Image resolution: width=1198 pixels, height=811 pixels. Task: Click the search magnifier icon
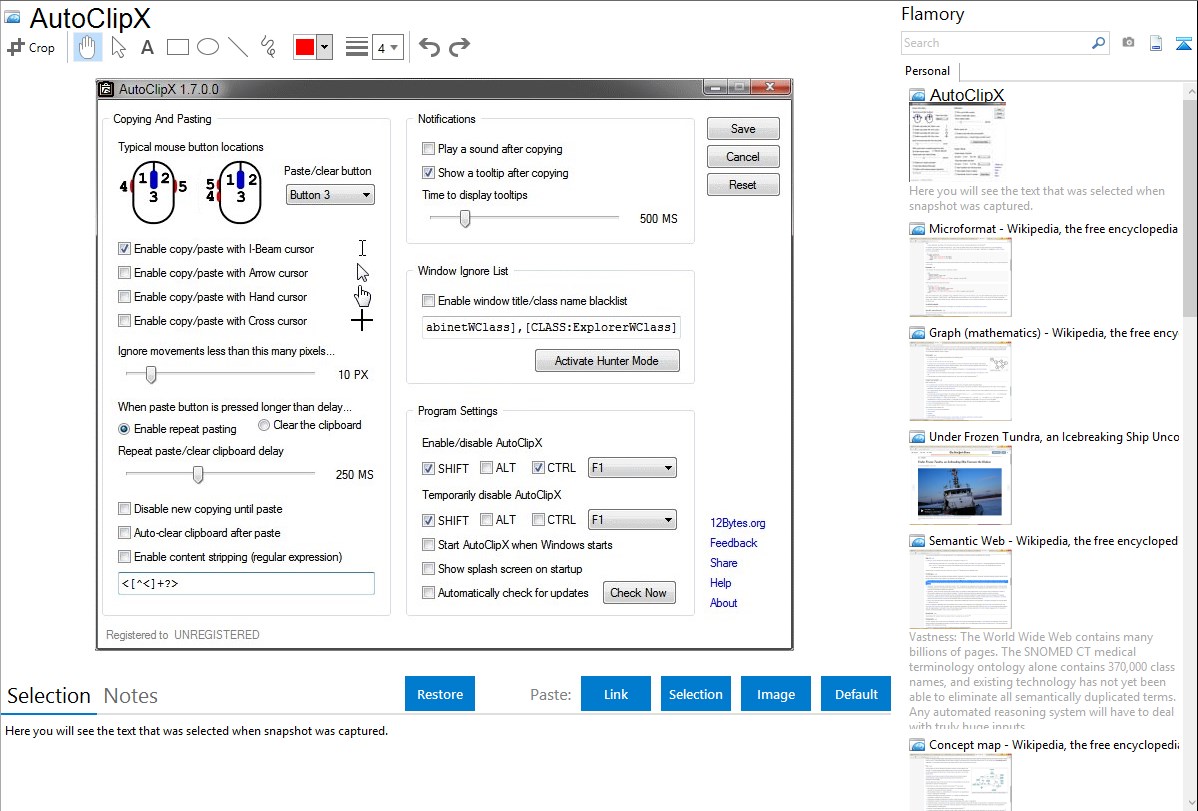[x=1098, y=43]
